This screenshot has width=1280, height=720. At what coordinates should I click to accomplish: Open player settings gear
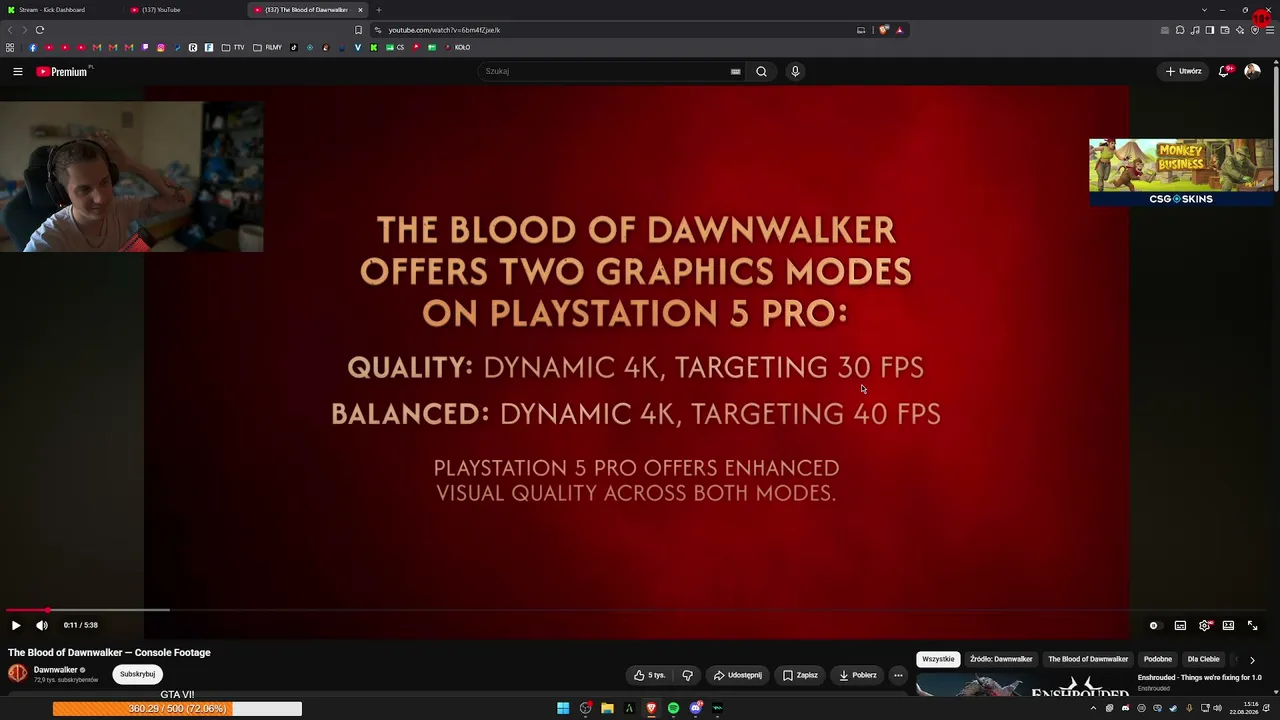point(1205,625)
